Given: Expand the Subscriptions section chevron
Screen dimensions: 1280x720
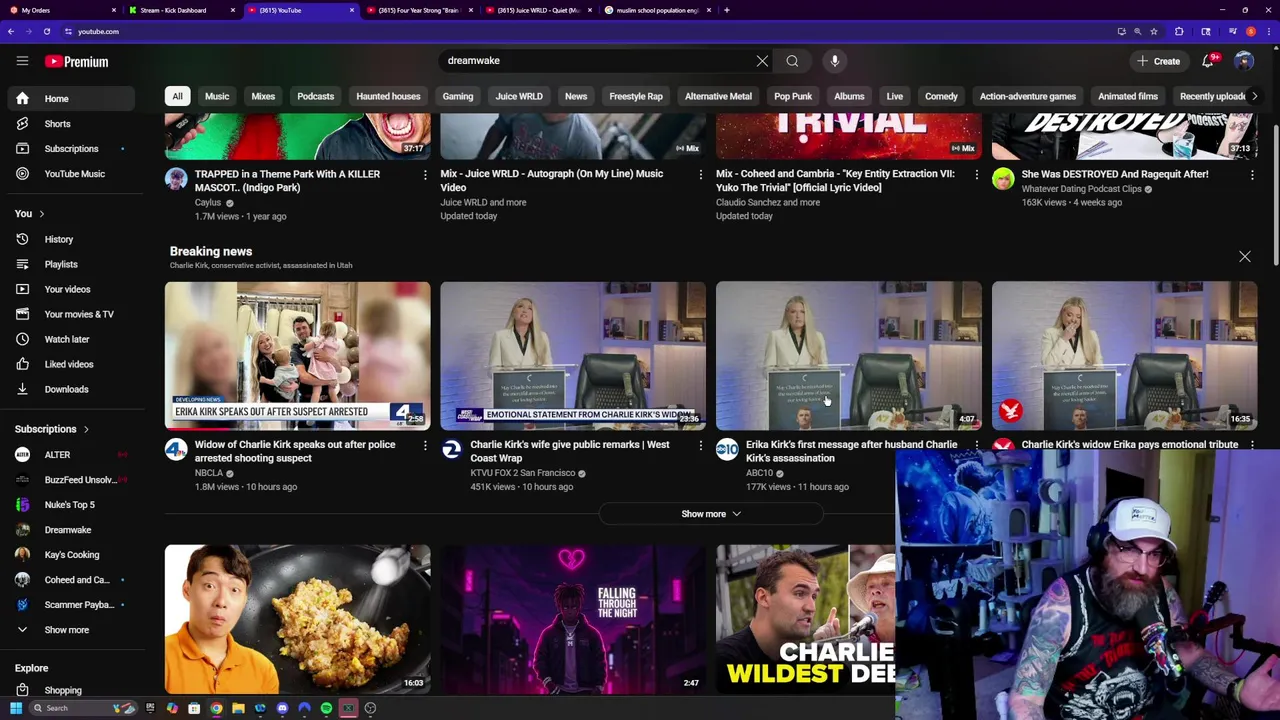Looking at the screenshot, I should pyautogui.click(x=86, y=429).
